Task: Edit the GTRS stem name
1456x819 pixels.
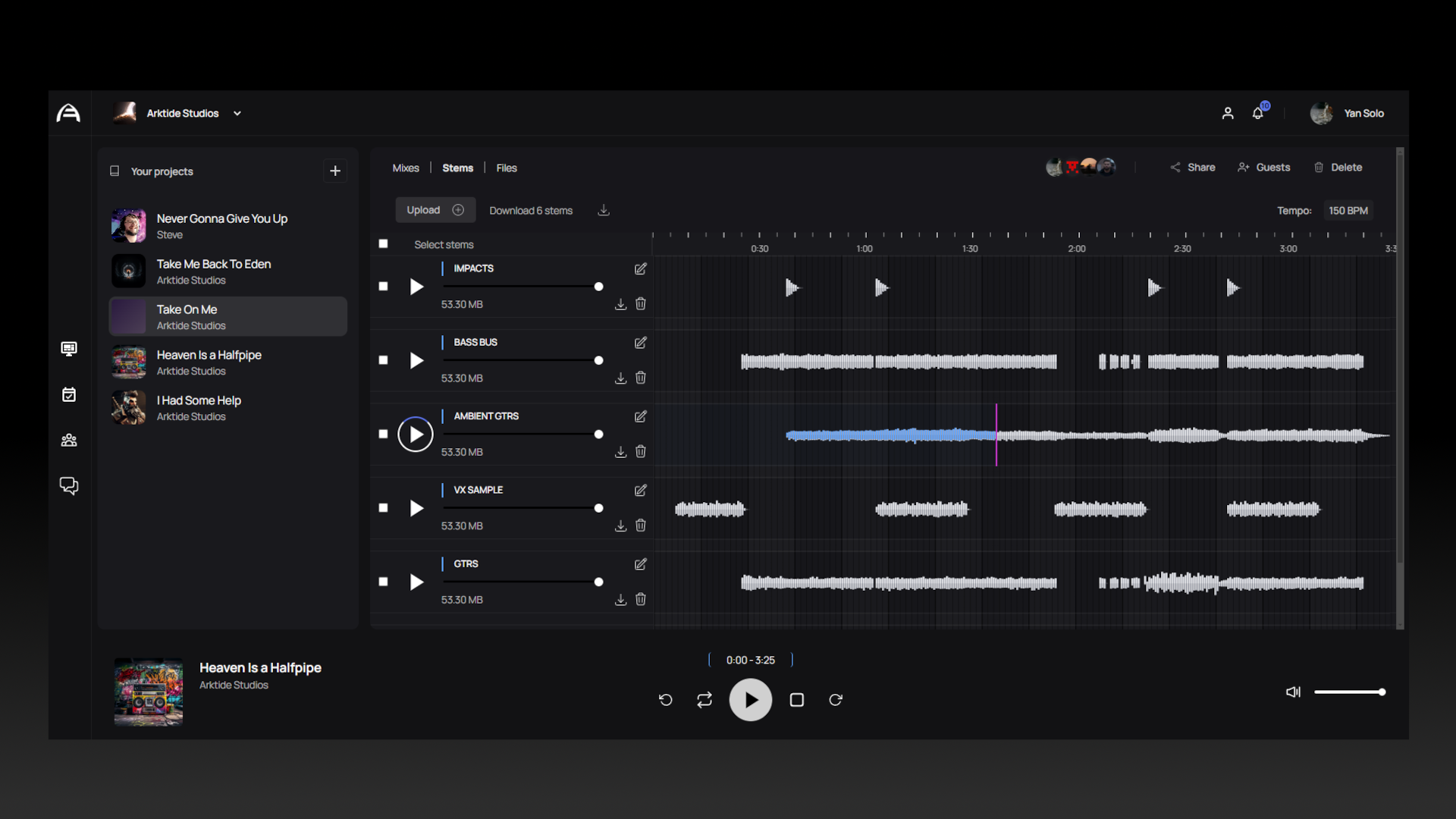Action: coord(641,564)
